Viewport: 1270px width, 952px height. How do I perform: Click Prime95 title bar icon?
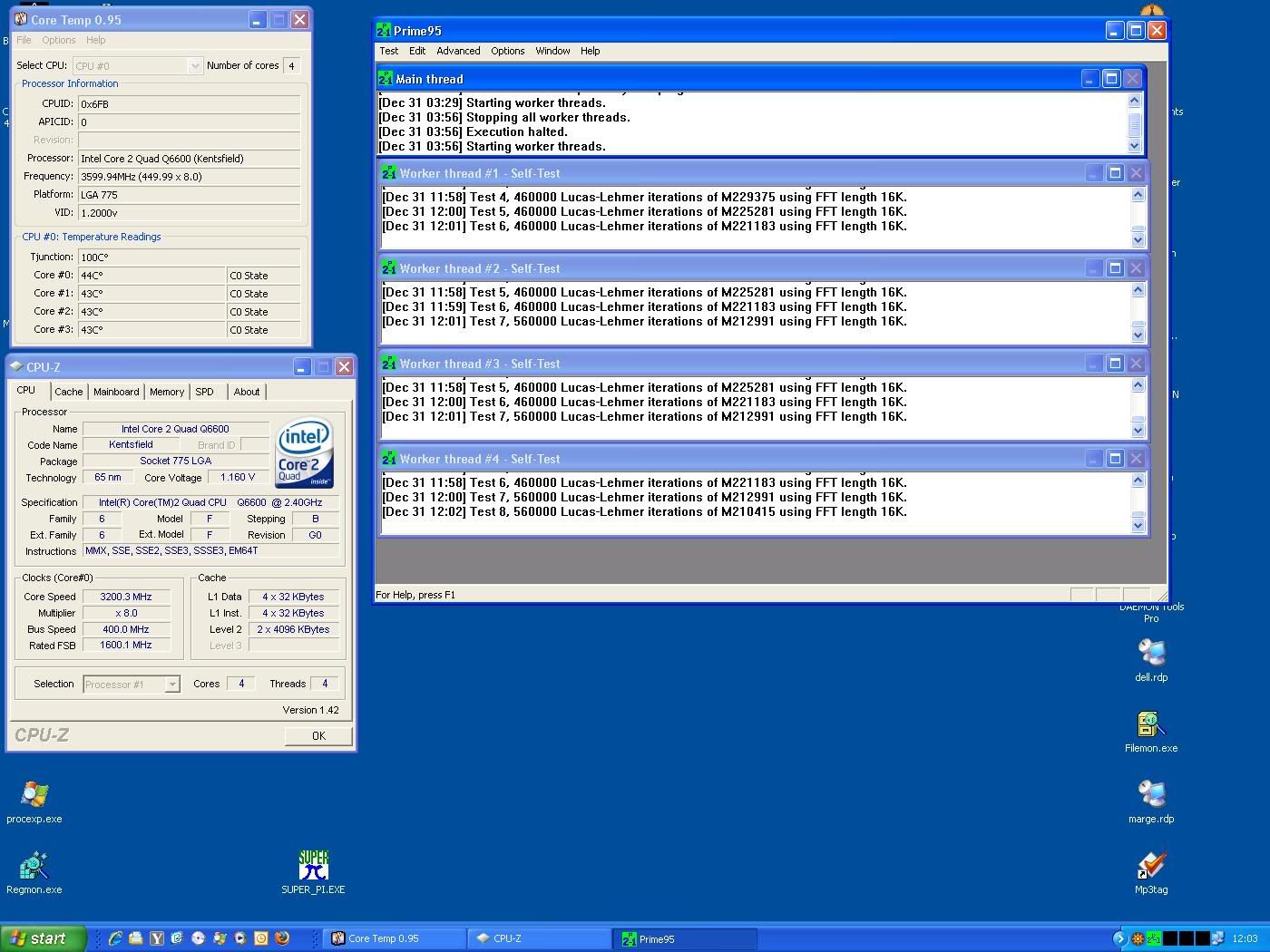[x=384, y=31]
